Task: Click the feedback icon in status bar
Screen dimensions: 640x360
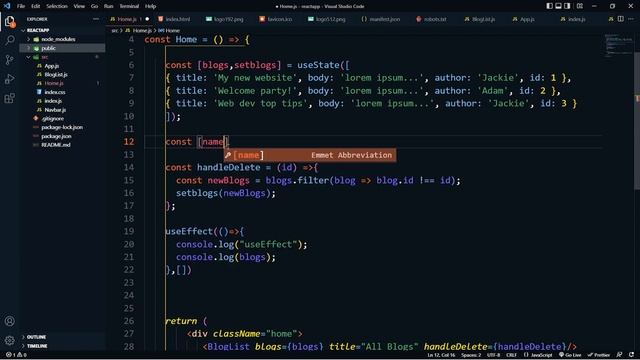Action: [x=620, y=355]
